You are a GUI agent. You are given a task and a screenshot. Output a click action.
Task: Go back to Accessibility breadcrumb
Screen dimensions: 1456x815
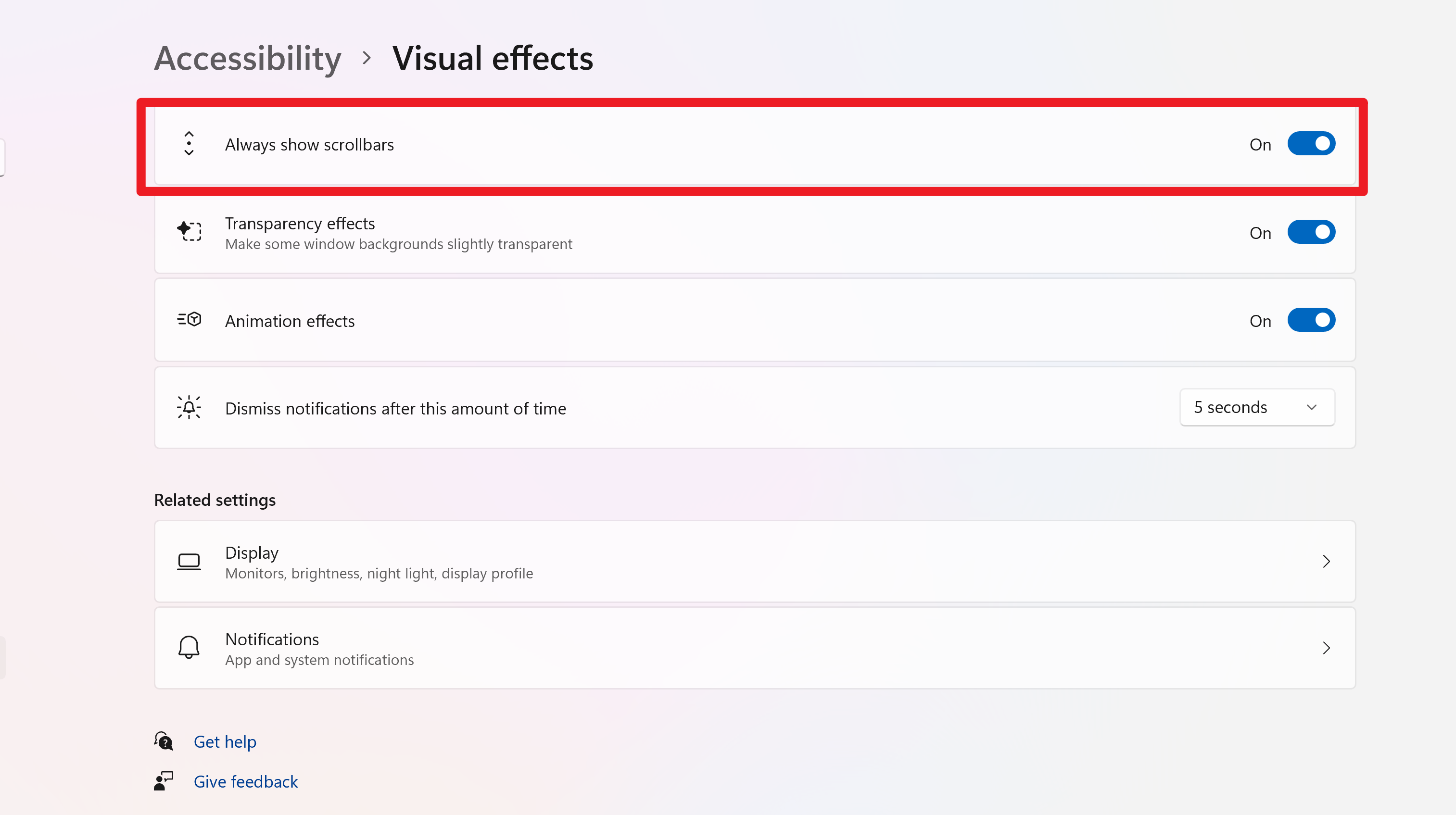[x=248, y=58]
